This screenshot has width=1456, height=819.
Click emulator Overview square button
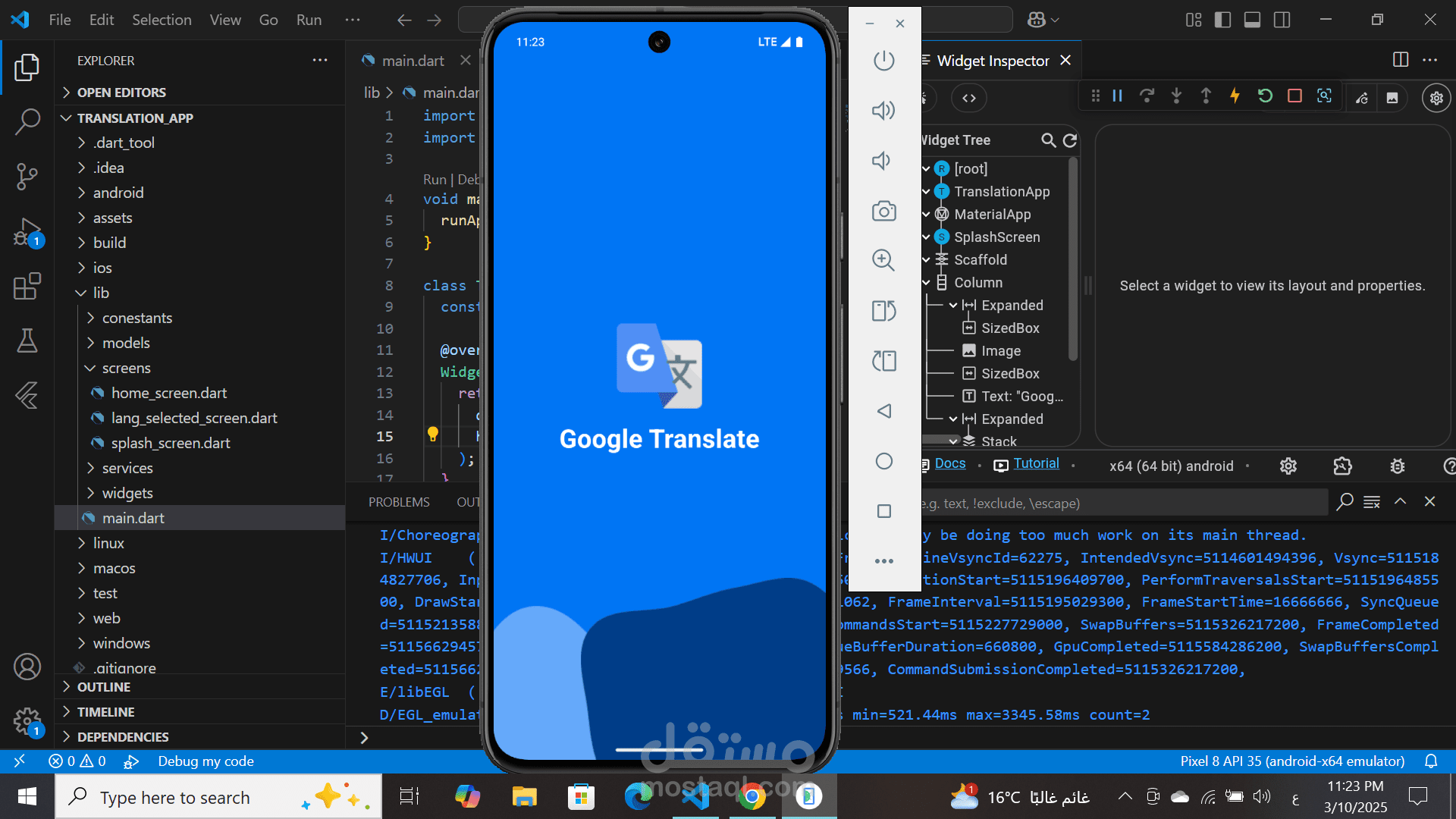883,511
